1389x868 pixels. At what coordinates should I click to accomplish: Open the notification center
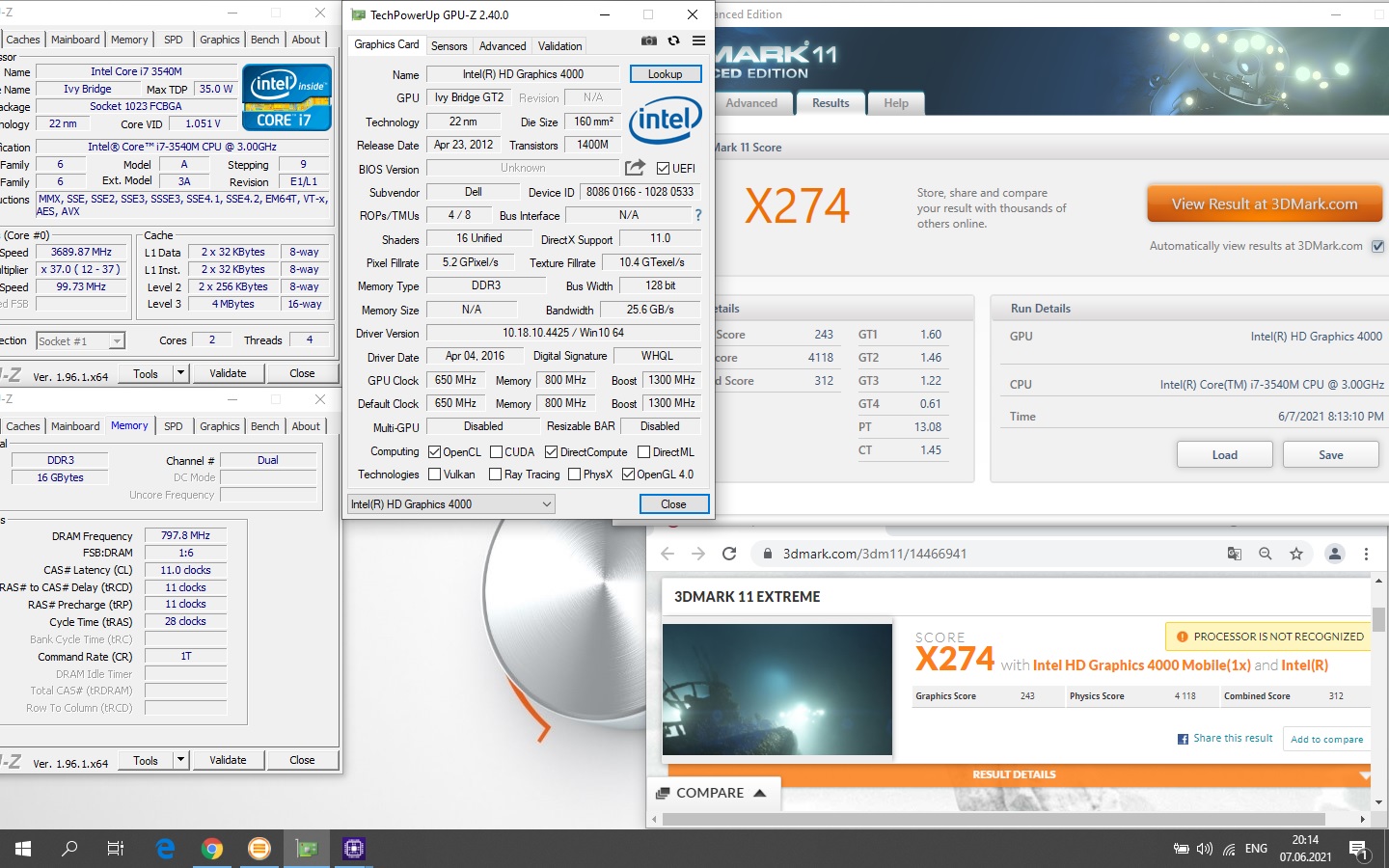click(1358, 849)
